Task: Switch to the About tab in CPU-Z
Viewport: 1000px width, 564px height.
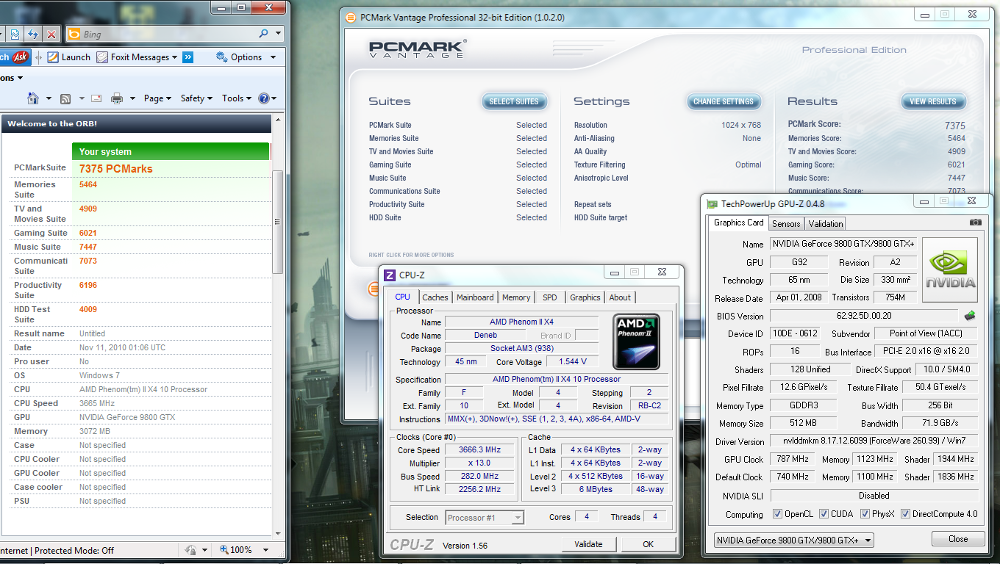Action: point(620,297)
